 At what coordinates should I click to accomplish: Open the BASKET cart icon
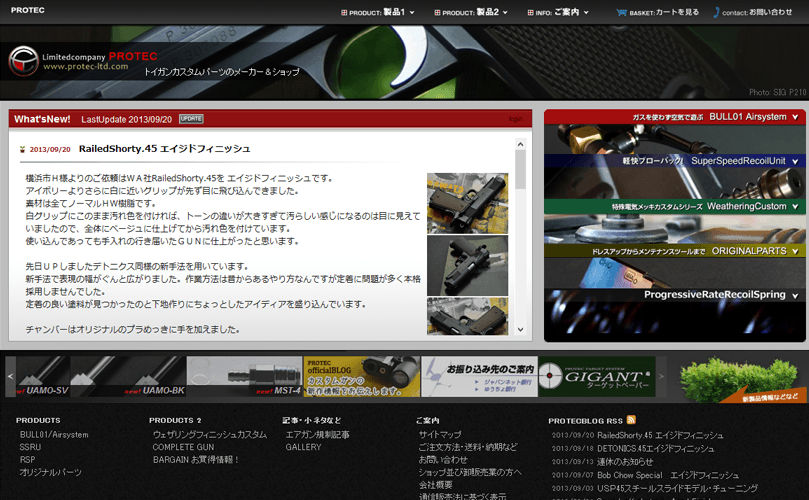click(x=621, y=12)
